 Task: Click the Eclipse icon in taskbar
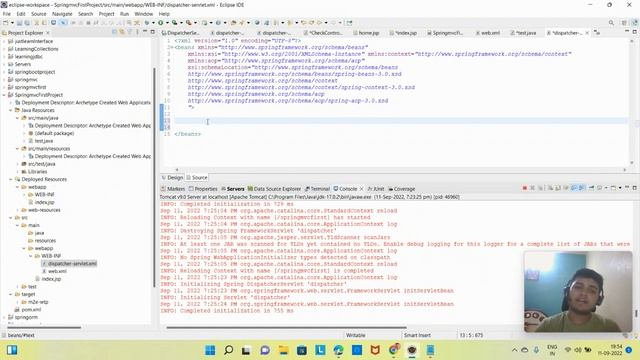pos(412,350)
